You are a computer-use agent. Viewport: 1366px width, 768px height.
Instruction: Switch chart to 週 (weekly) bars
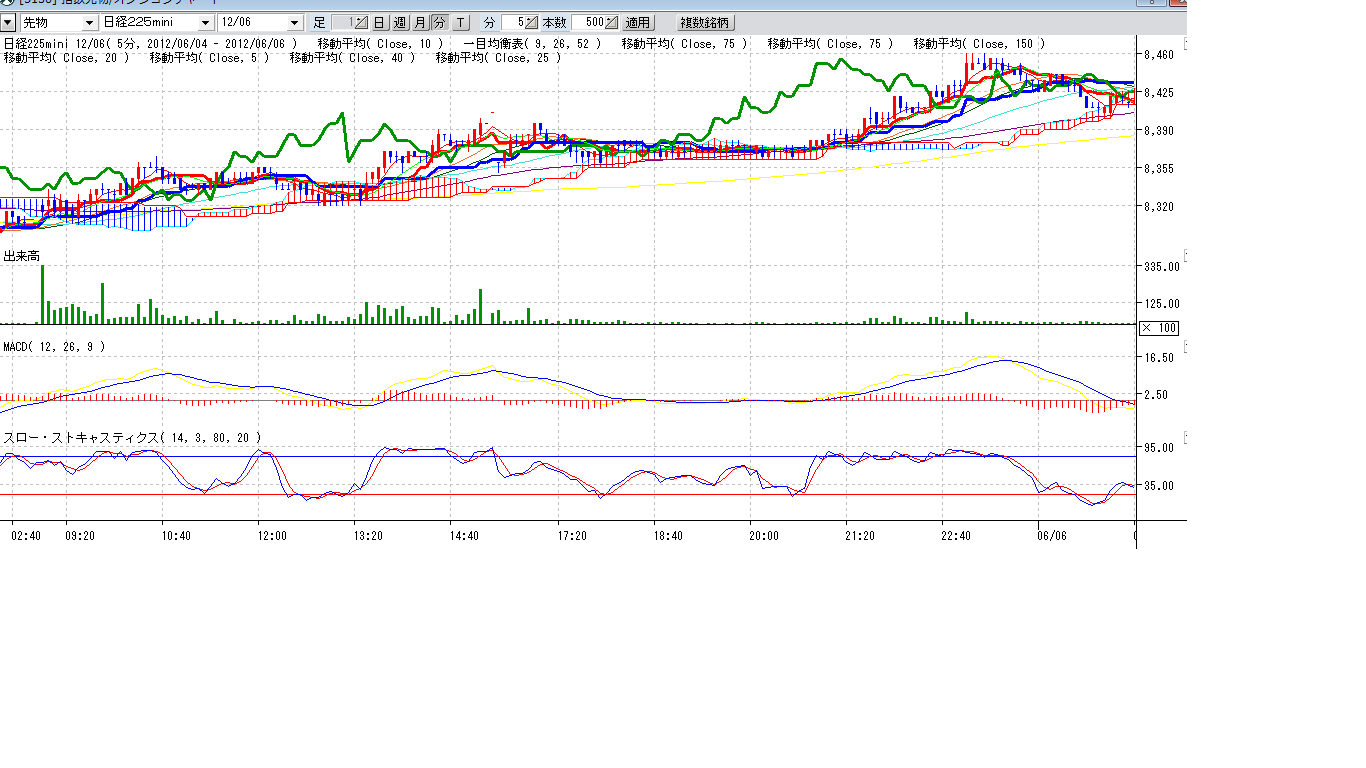(400, 22)
